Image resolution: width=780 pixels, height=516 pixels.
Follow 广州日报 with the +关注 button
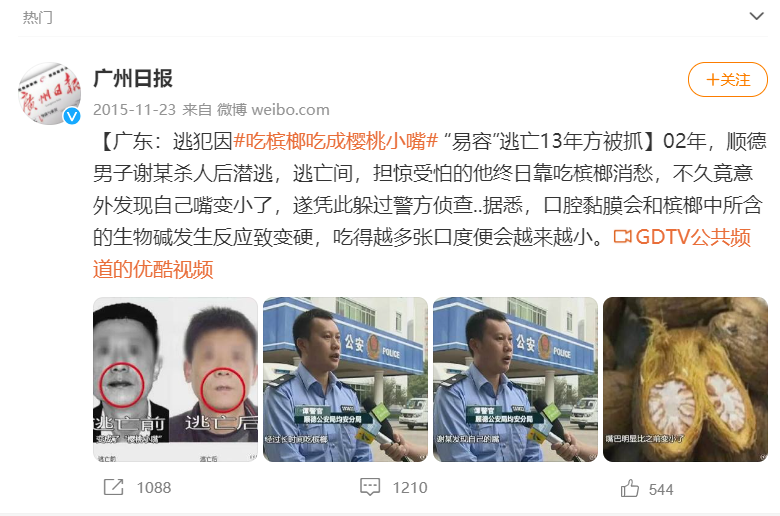[x=728, y=80]
